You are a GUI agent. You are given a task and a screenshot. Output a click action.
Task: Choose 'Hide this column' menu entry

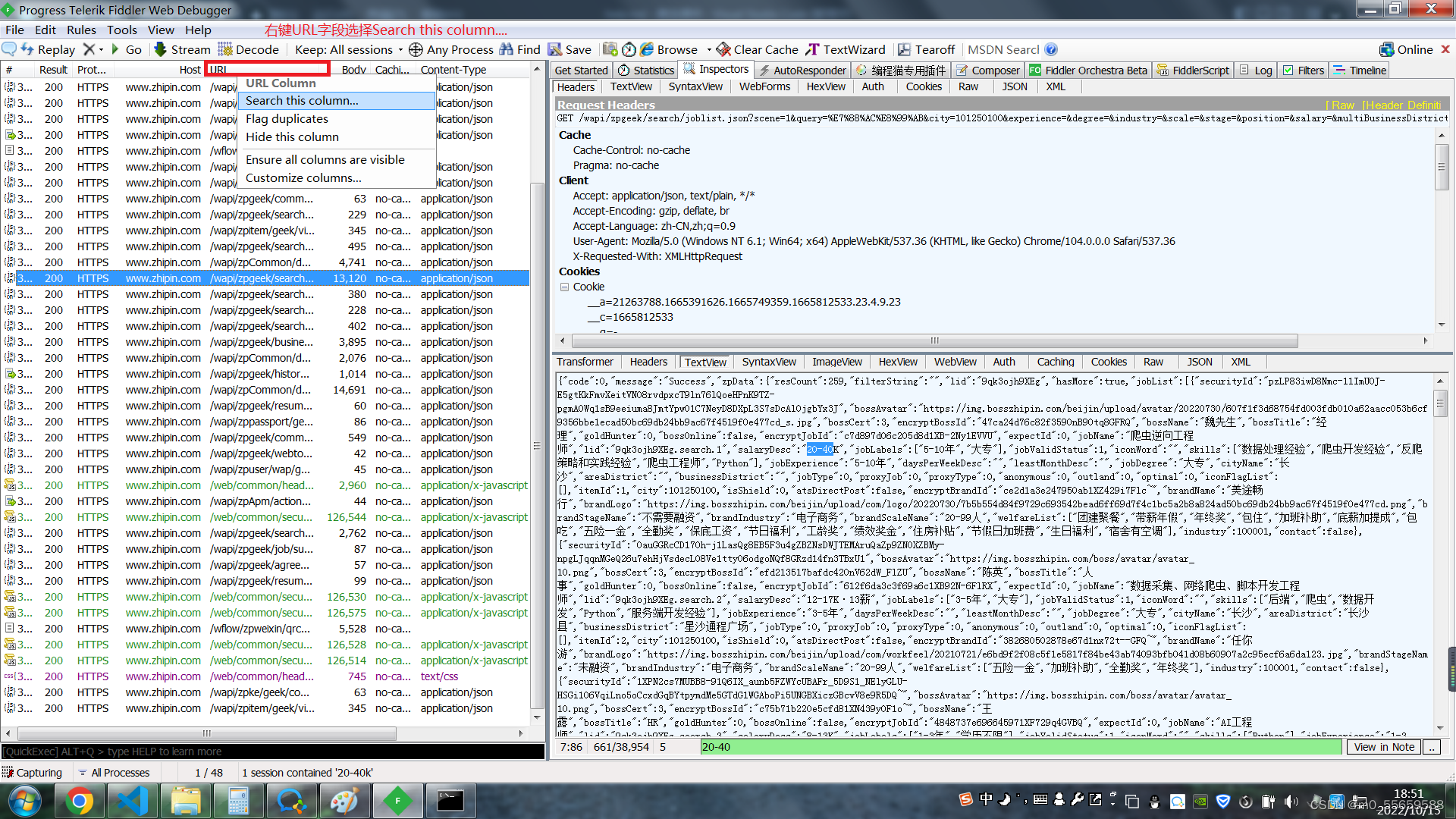pos(337,136)
